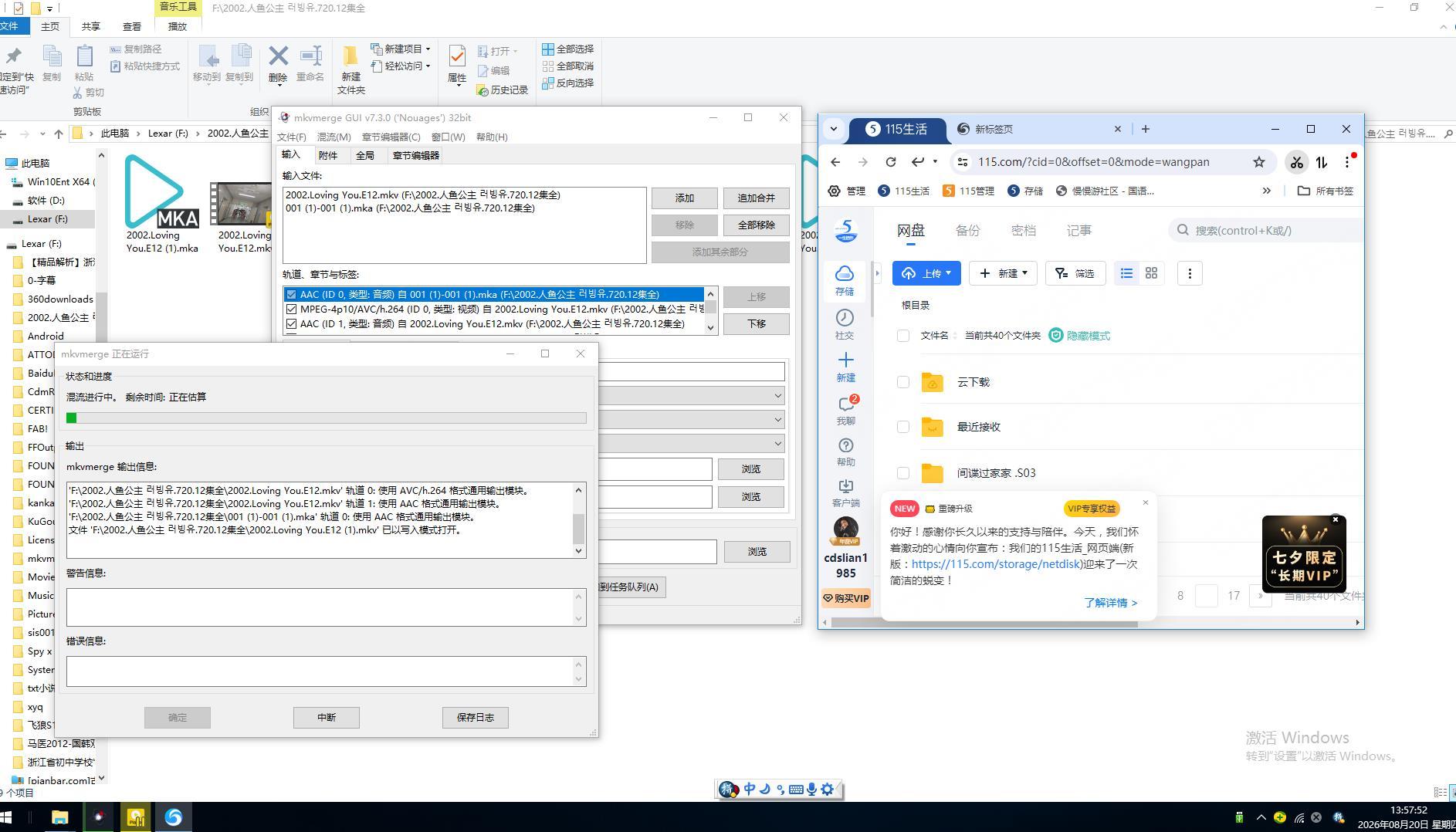The width and height of the screenshot is (1456, 832).
Task: Toggle the MPEG-4p10/AVC video track checkbox
Action: tap(291, 309)
